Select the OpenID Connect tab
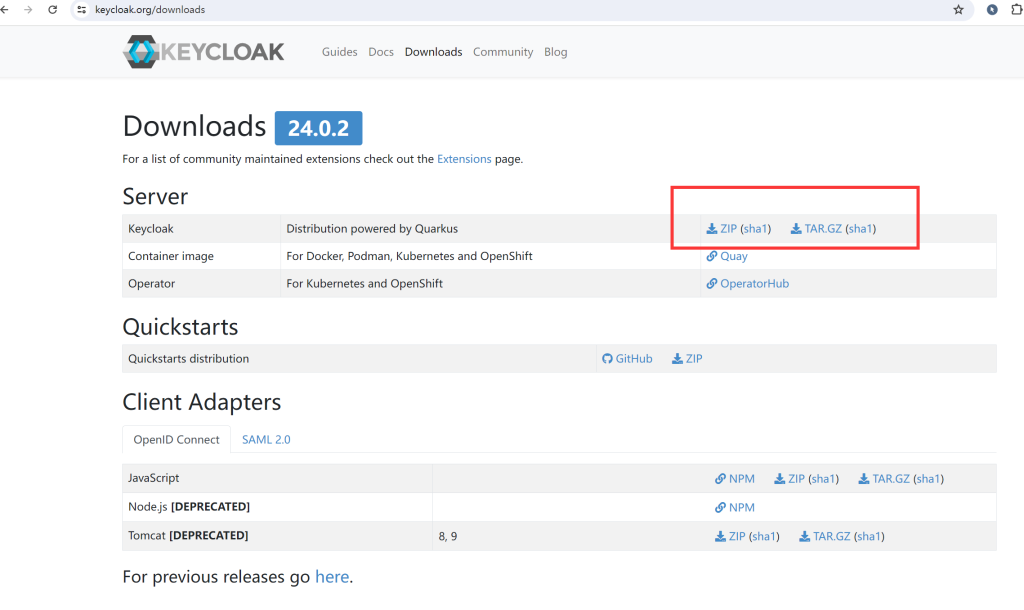The height and width of the screenshot is (610, 1024). pyautogui.click(x=176, y=440)
